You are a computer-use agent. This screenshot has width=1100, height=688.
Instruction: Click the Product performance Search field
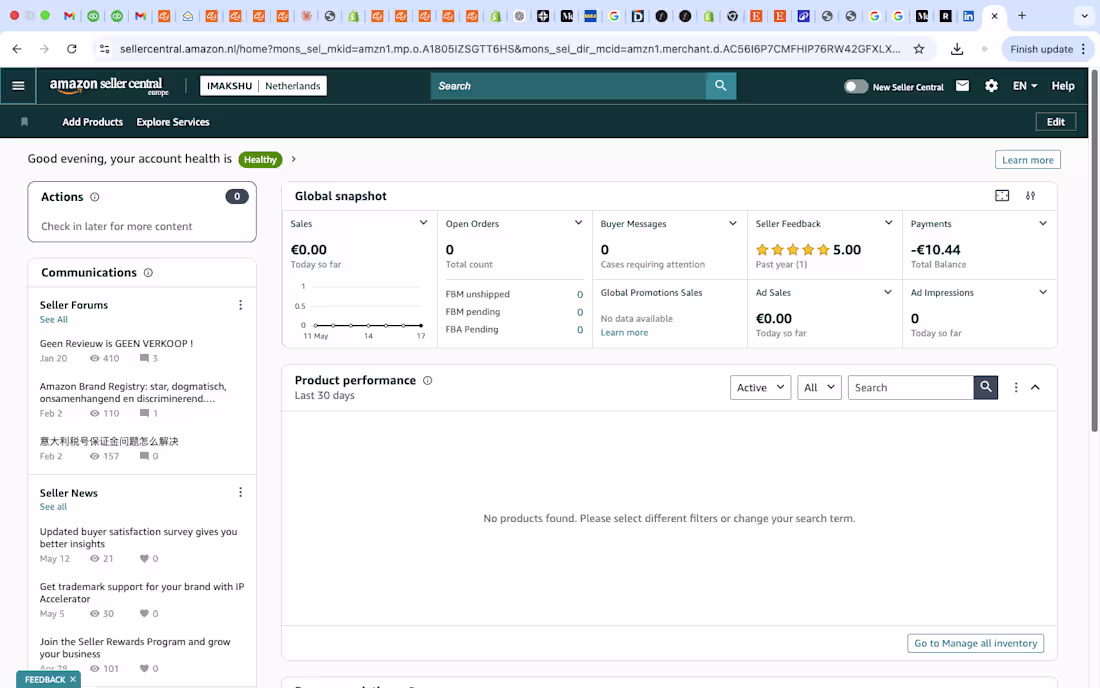(911, 387)
